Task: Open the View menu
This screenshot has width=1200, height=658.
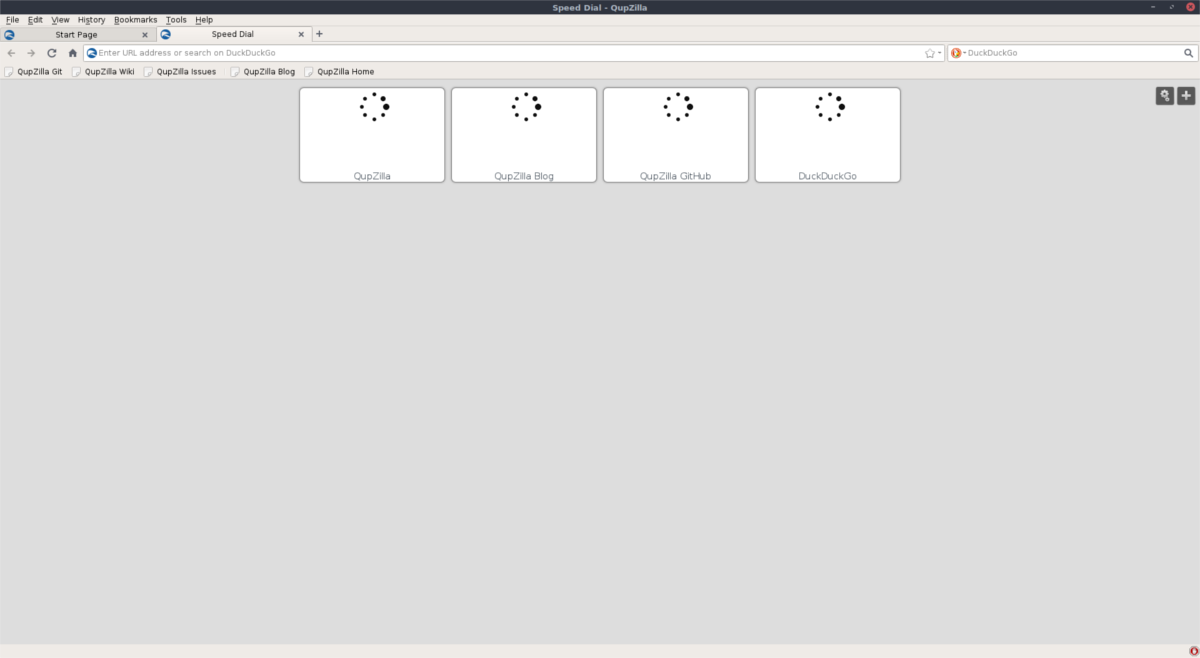Action: pyautogui.click(x=60, y=20)
